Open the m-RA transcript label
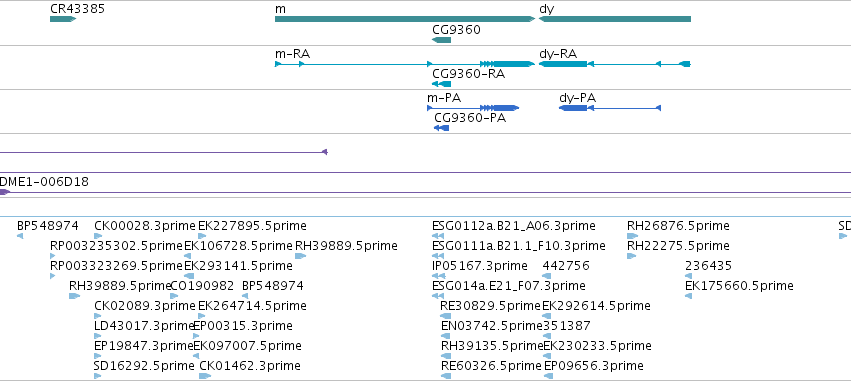Image resolution: width=851 pixels, height=381 pixels. click(293, 53)
